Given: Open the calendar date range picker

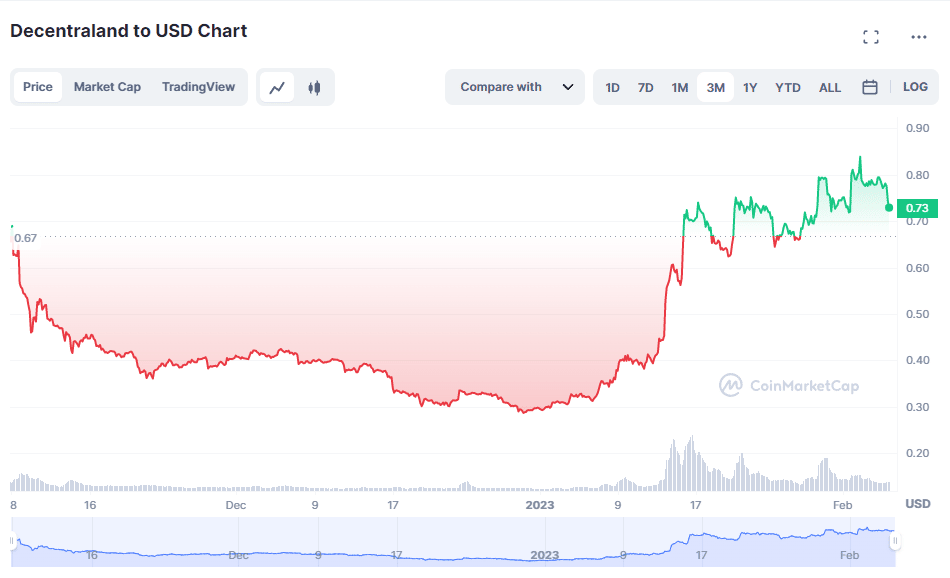Looking at the screenshot, I should pyautogui.click(x=869, y=87).
